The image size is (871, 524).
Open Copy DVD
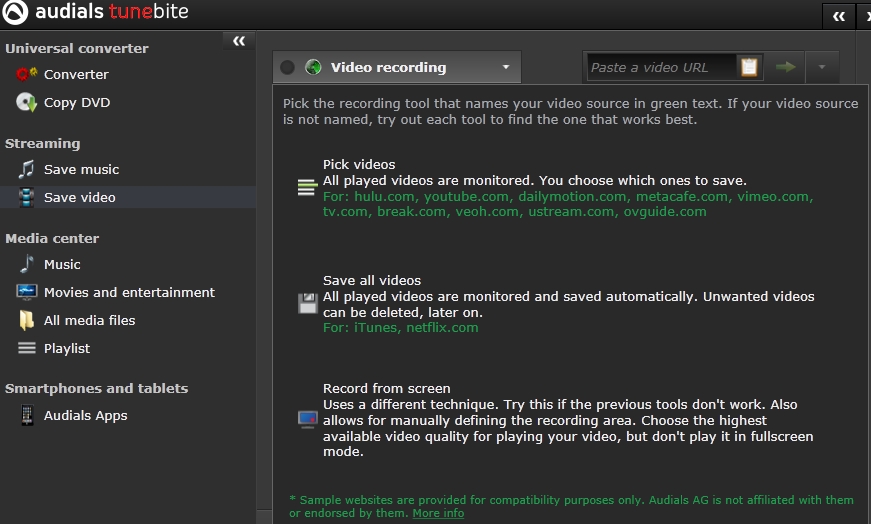tap(77, 103)
